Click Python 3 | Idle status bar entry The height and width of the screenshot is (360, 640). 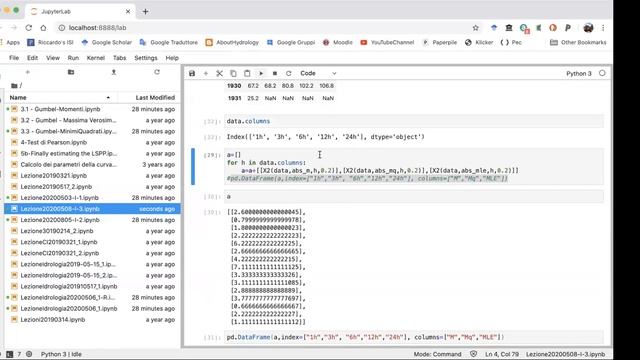(x=61, y=354)
